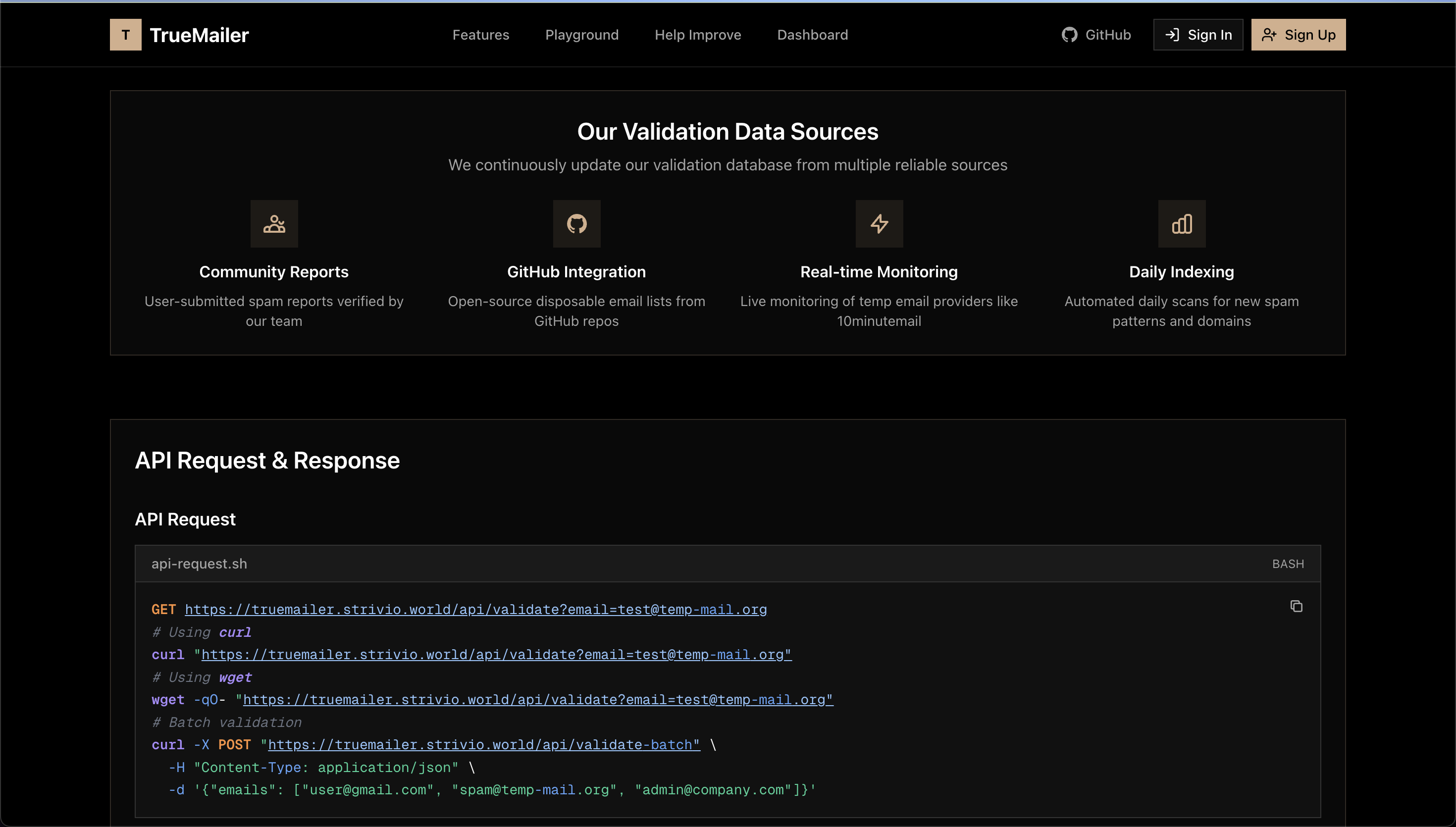
Task: Click the Daily Indexing bar chart icon
Action: click(1182, 223)
